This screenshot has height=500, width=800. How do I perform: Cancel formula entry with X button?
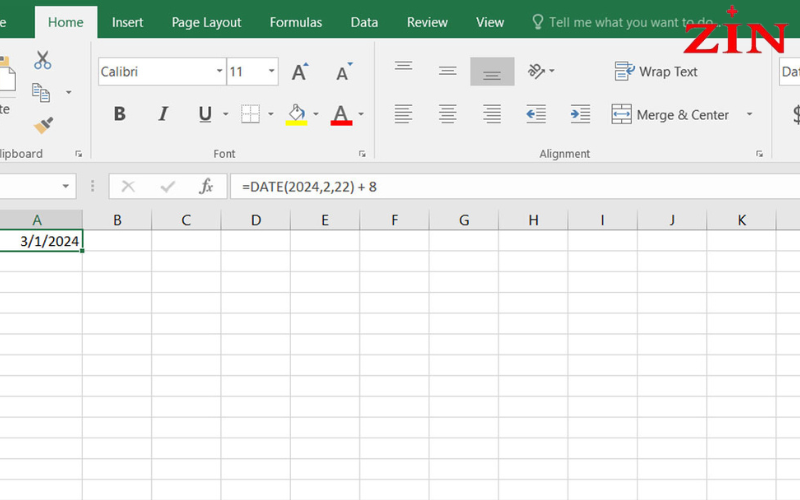[x=128, y=187]
